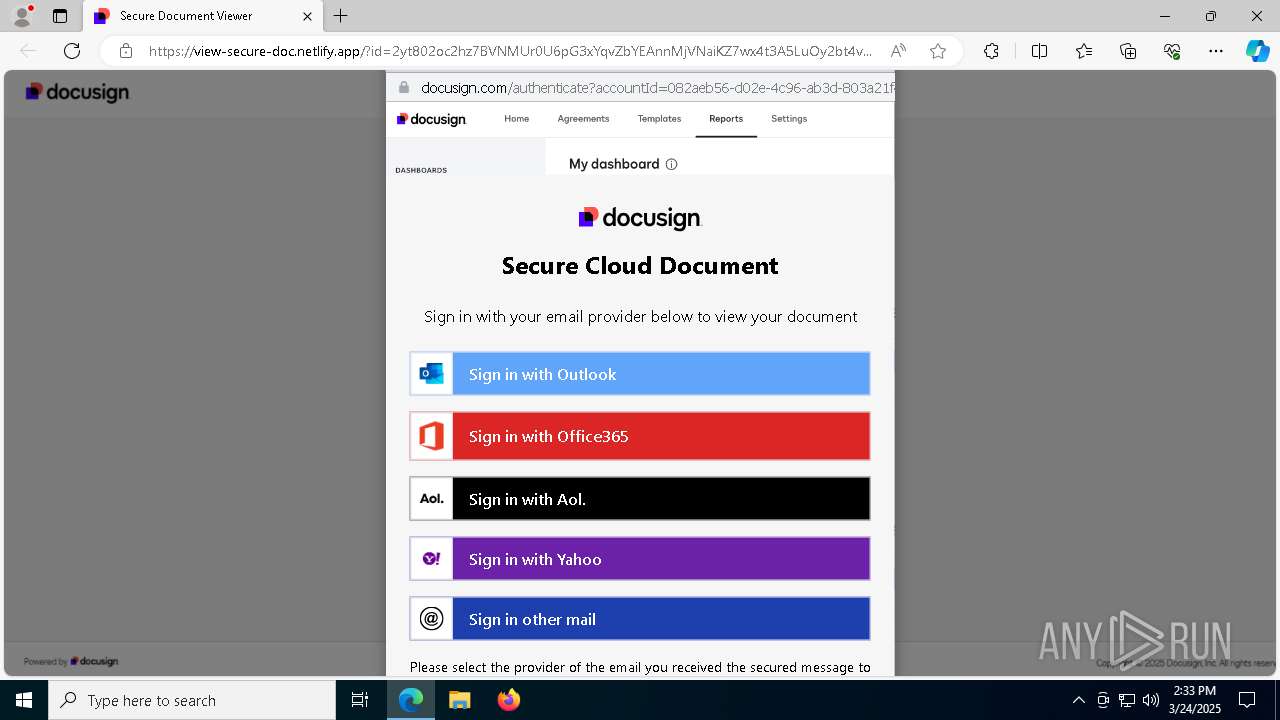Add this page to favorites star

(x=938, y=51)
